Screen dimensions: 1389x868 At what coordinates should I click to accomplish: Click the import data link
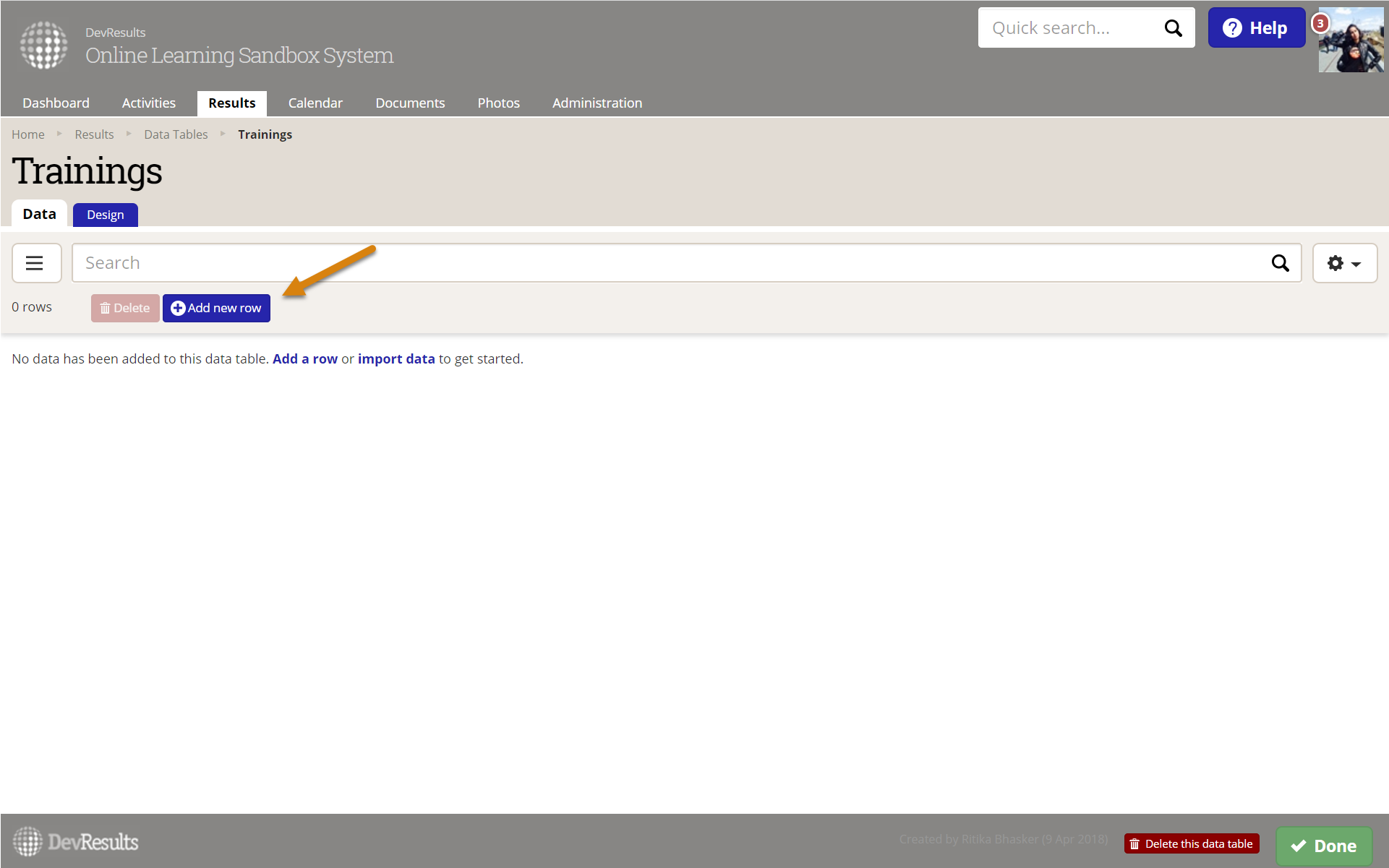396,359
